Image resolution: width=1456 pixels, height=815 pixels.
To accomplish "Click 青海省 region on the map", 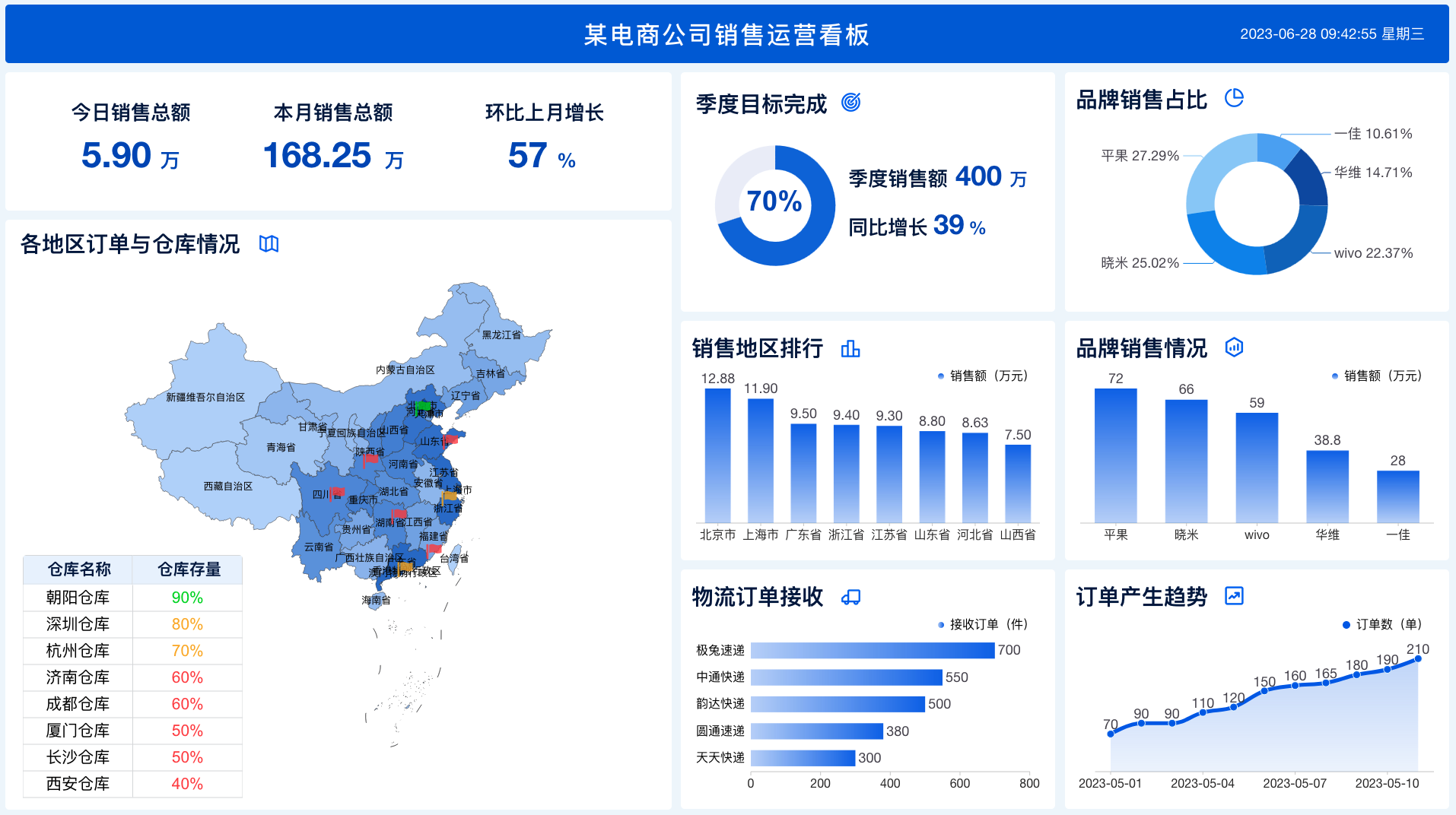I will [281, 448].
